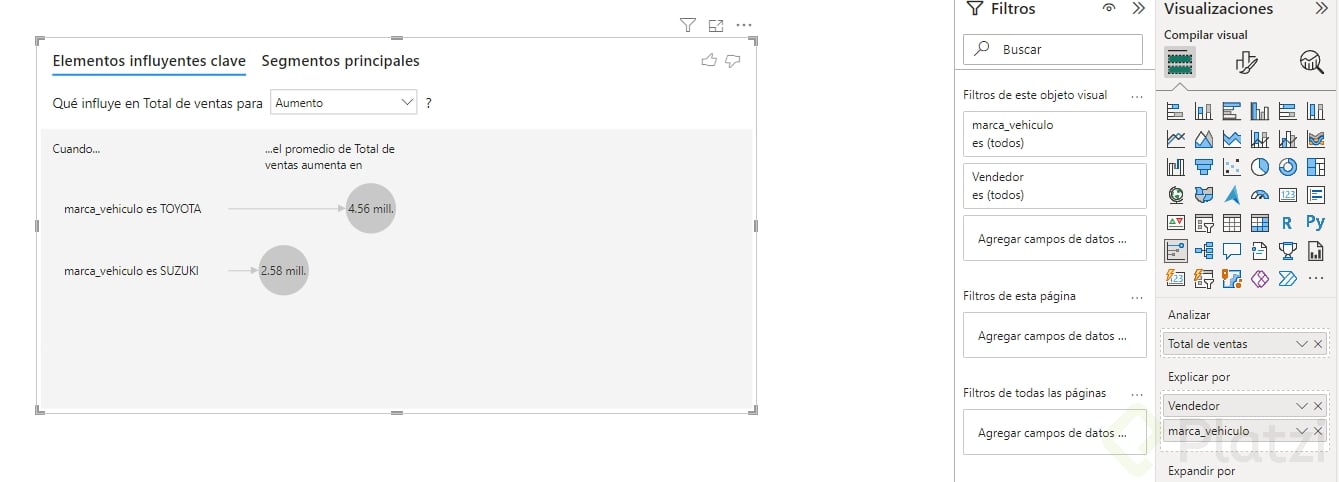Select the pie chart visualization
Image resolution: width=1339 pixels, height=482 pixels.
click(x=1260, y=167)
